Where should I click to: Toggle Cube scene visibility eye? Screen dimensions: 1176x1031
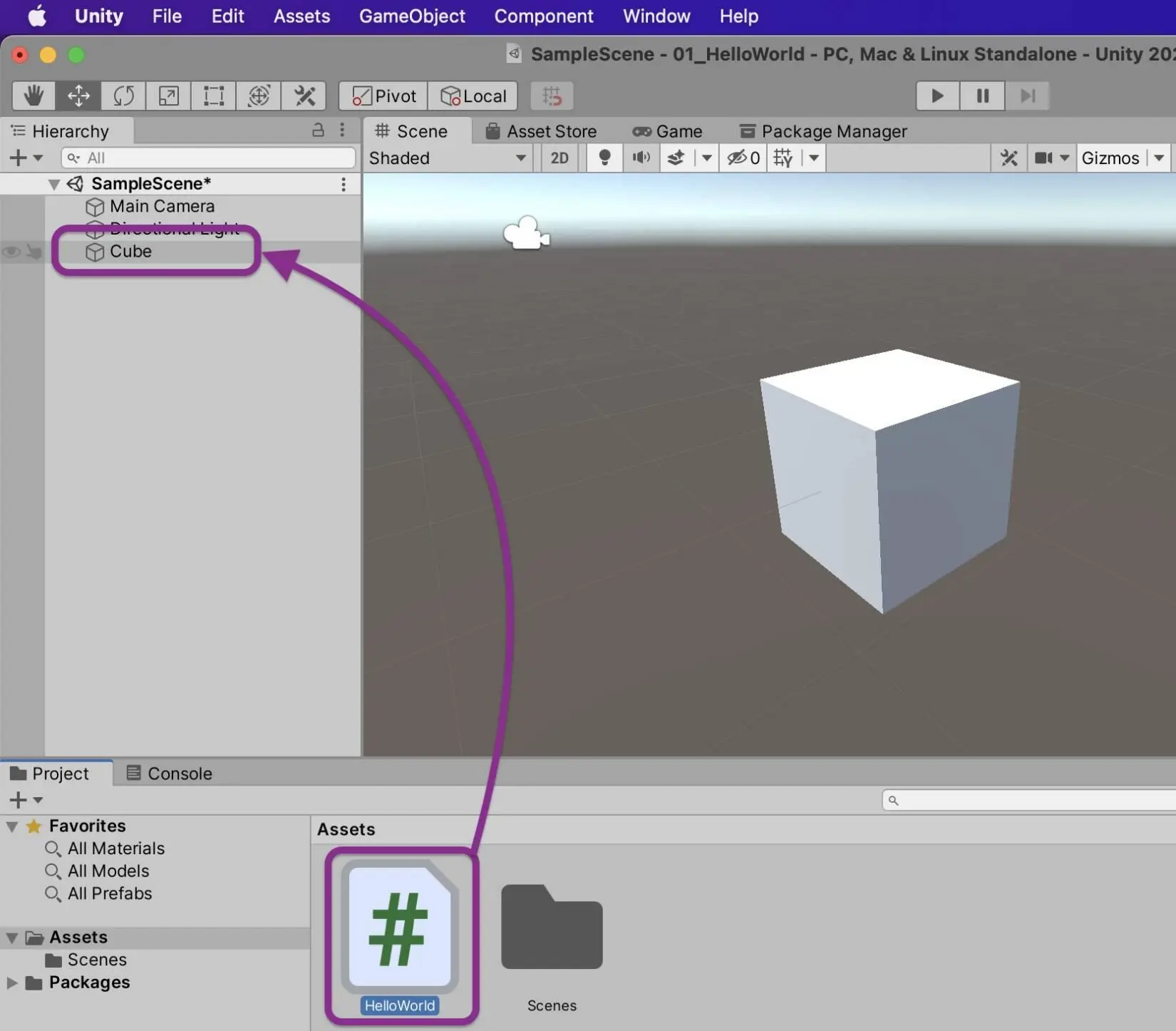coord(11,252)
